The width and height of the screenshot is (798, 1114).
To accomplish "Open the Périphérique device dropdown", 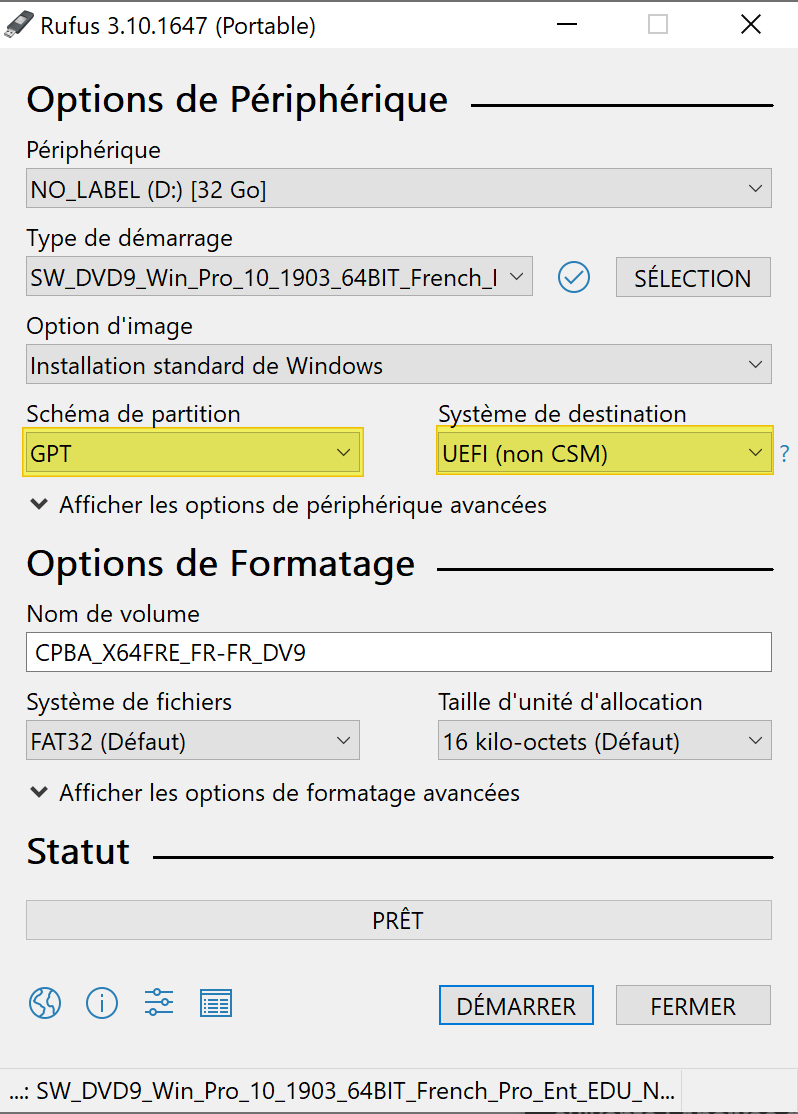I will click(398, 189).
